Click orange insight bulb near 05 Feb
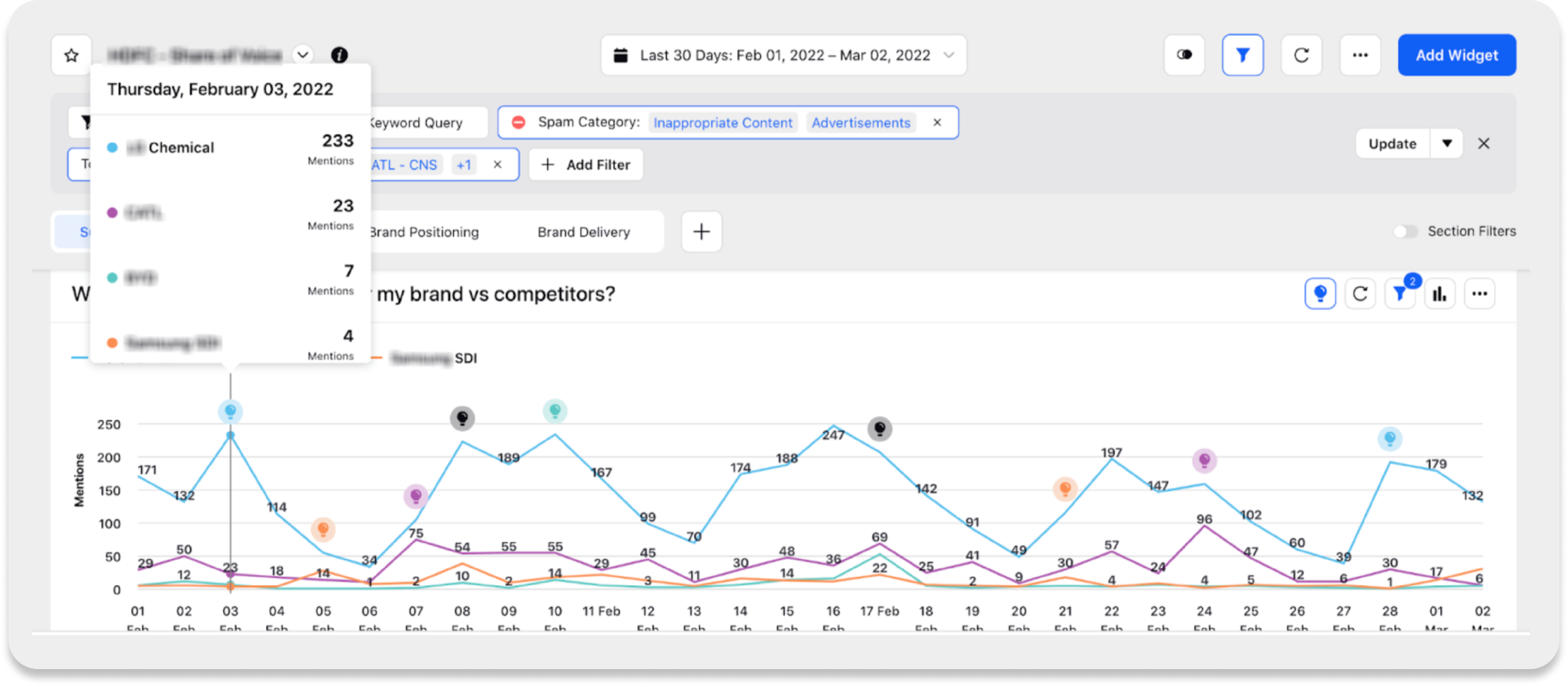The width and height of the screenshot is (1568, 686). point(323,529)
